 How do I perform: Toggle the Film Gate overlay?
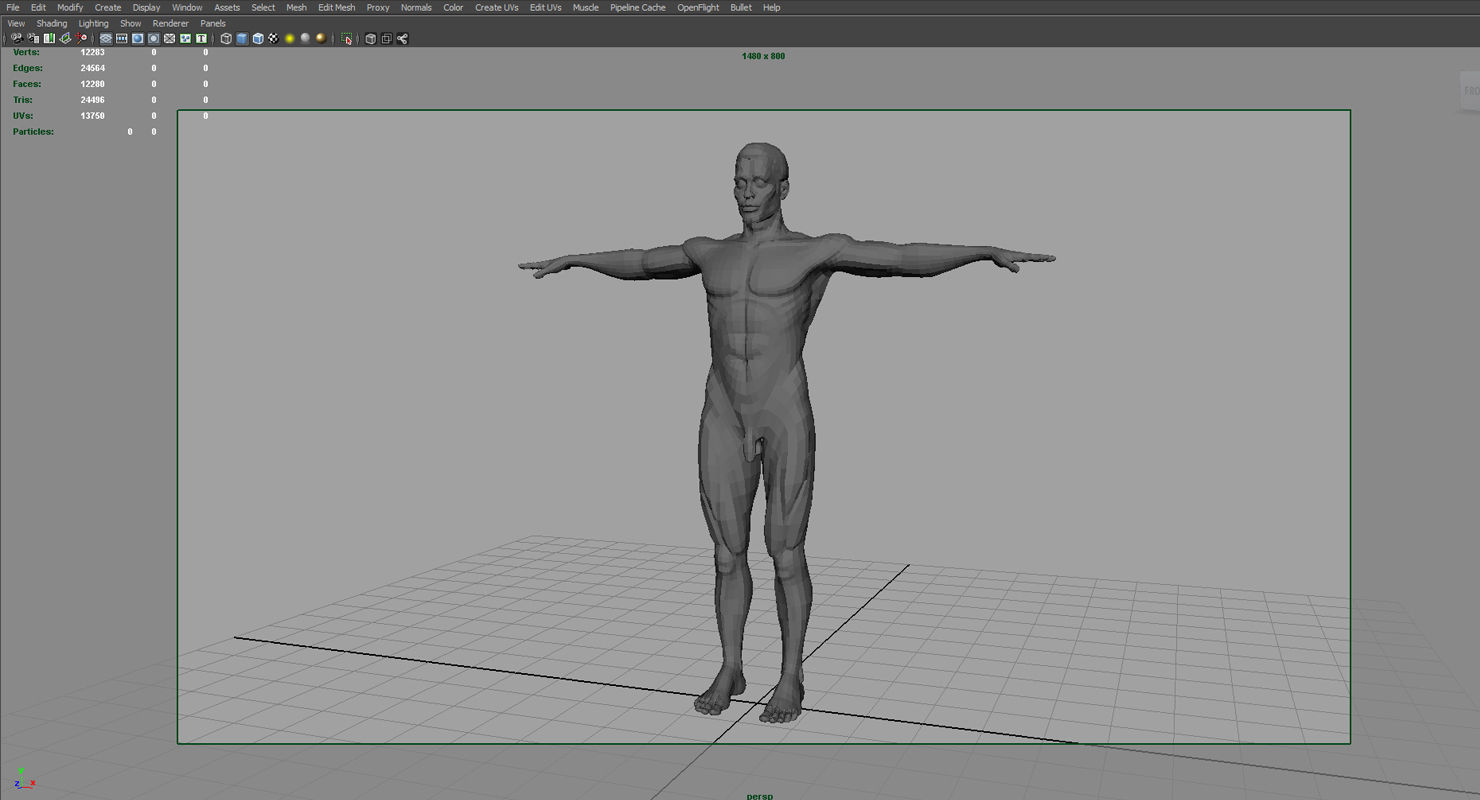[x=121, y=38]
